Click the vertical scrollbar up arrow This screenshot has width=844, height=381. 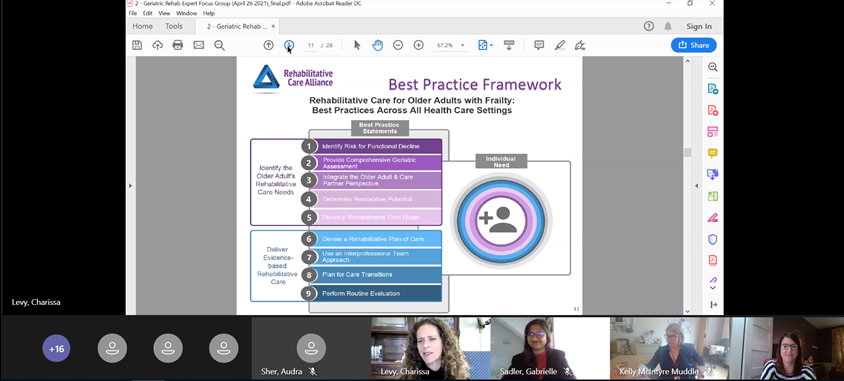pos(687,61)
